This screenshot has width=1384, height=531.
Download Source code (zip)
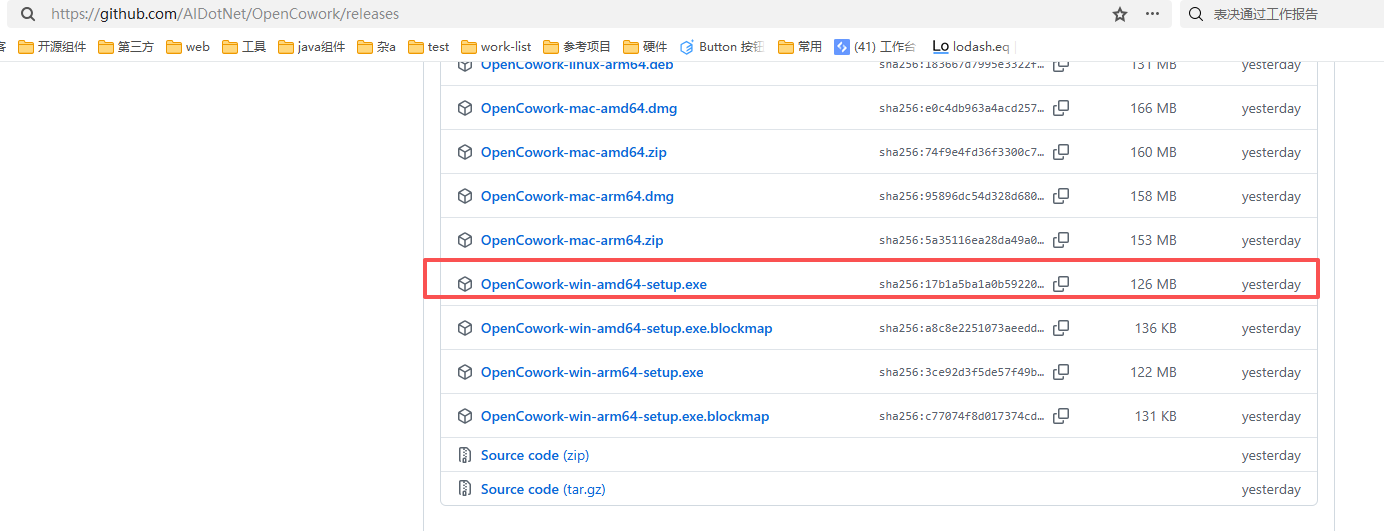coord(535,455)
